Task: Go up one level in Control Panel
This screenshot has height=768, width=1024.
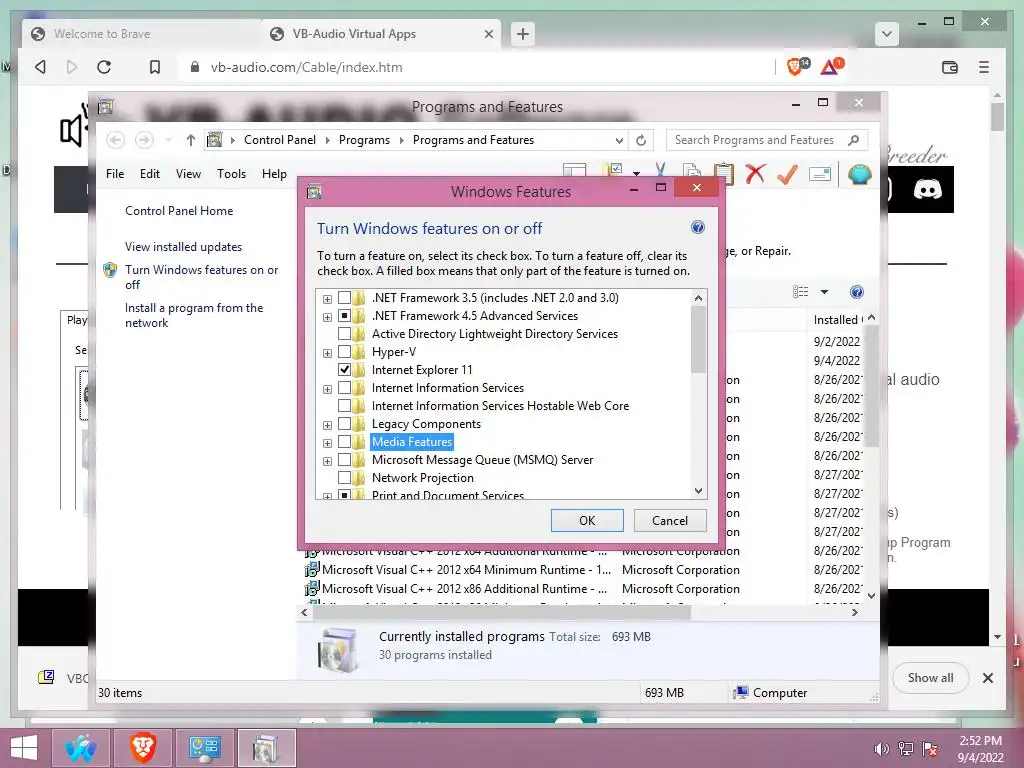Action: pos(191,140)
